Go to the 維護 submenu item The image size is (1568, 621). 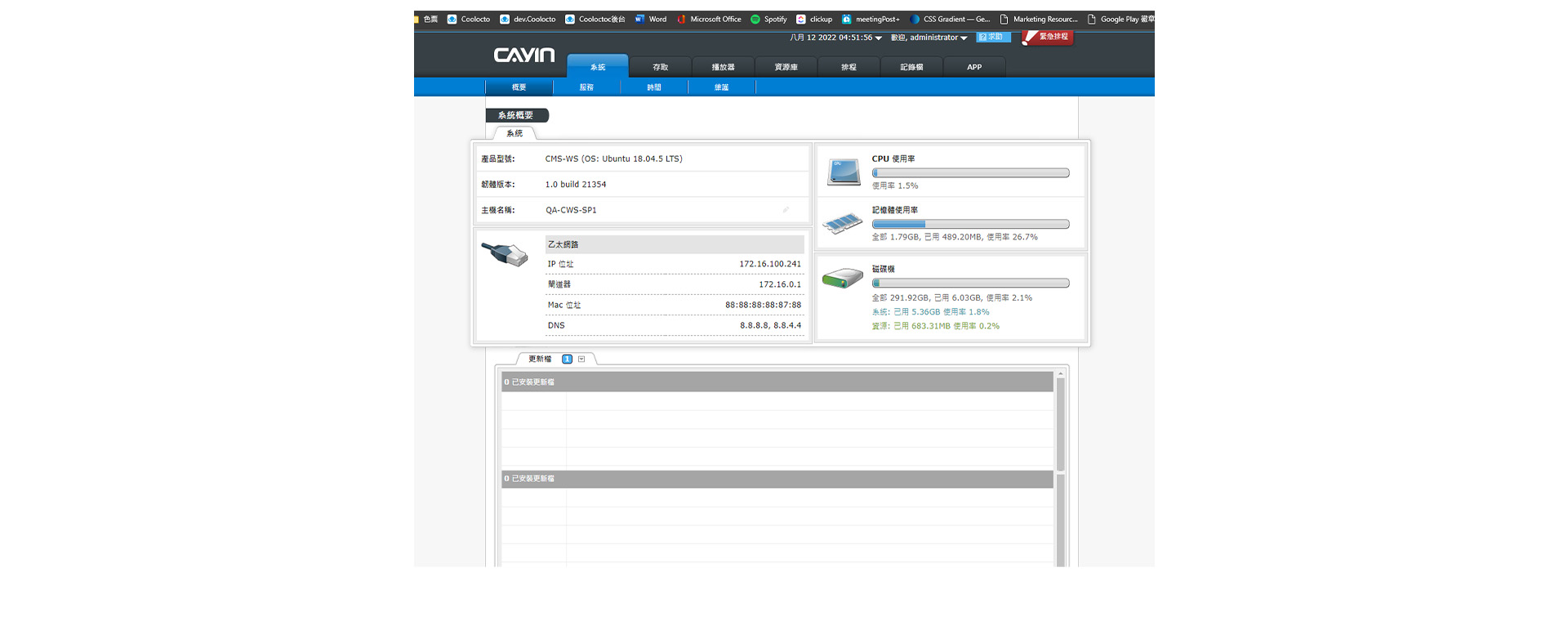[721, 87]
